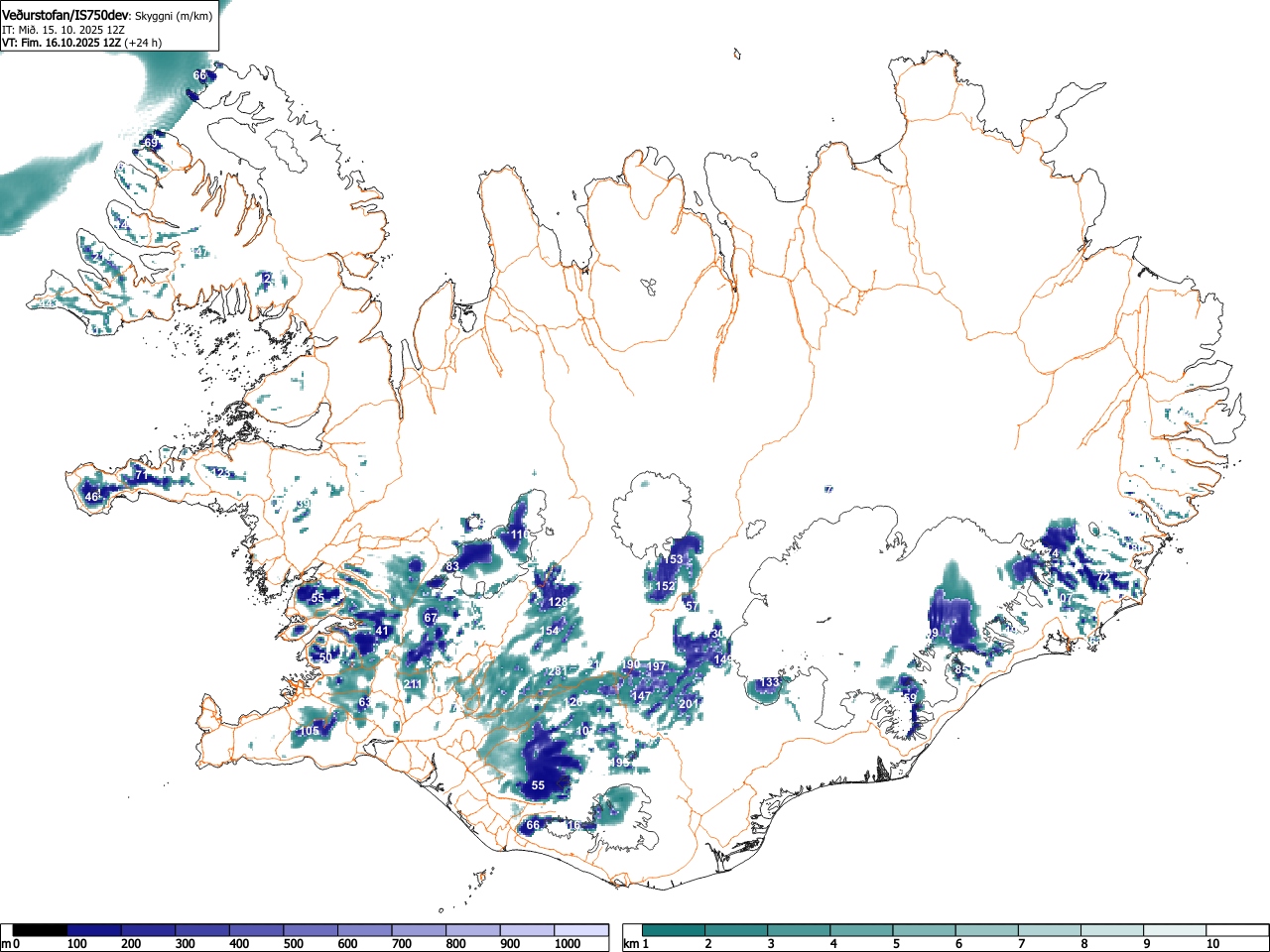
Task: Click the '500' tick on meter legend
Action: [x=294, y=944]
